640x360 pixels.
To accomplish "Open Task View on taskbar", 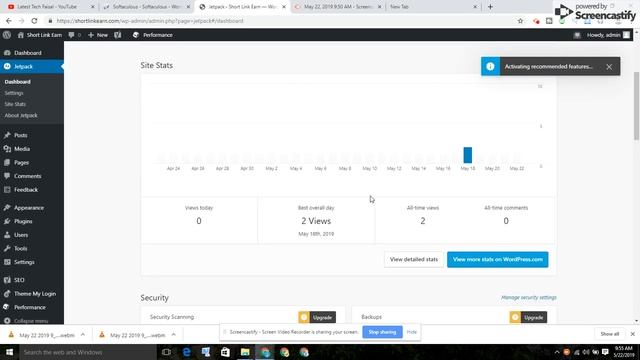I will pyautogui.click(x=166, y=352).
